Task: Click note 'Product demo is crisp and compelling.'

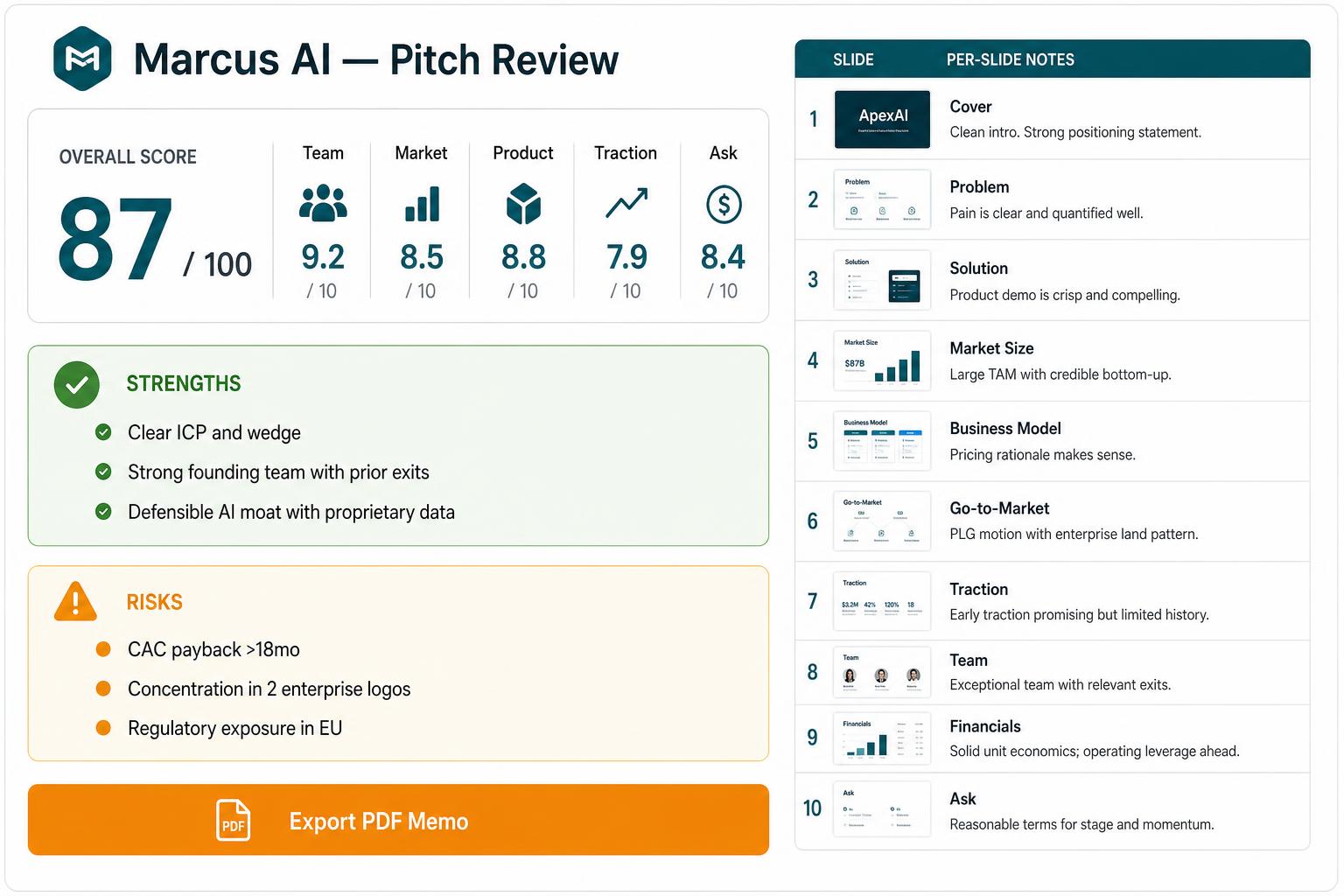Action: [x=1065, y=295]
